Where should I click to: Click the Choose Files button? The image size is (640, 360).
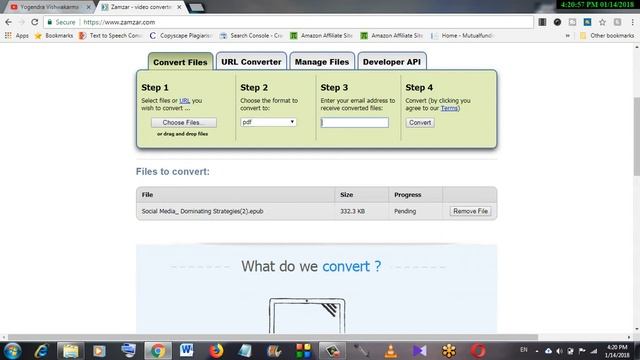tap(184, 122)
